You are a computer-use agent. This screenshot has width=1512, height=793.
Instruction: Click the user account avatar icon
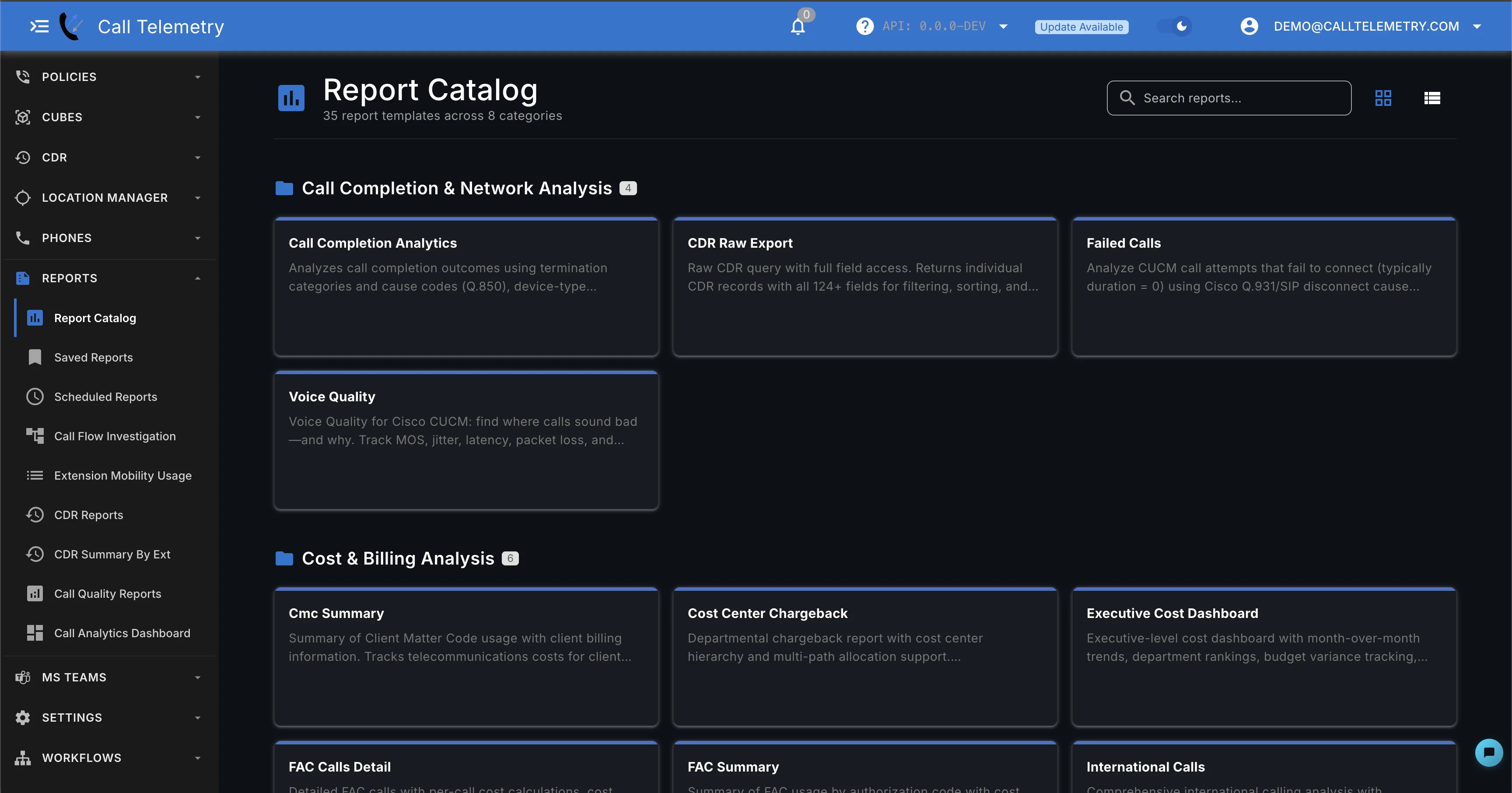(x=1249, y=26)
